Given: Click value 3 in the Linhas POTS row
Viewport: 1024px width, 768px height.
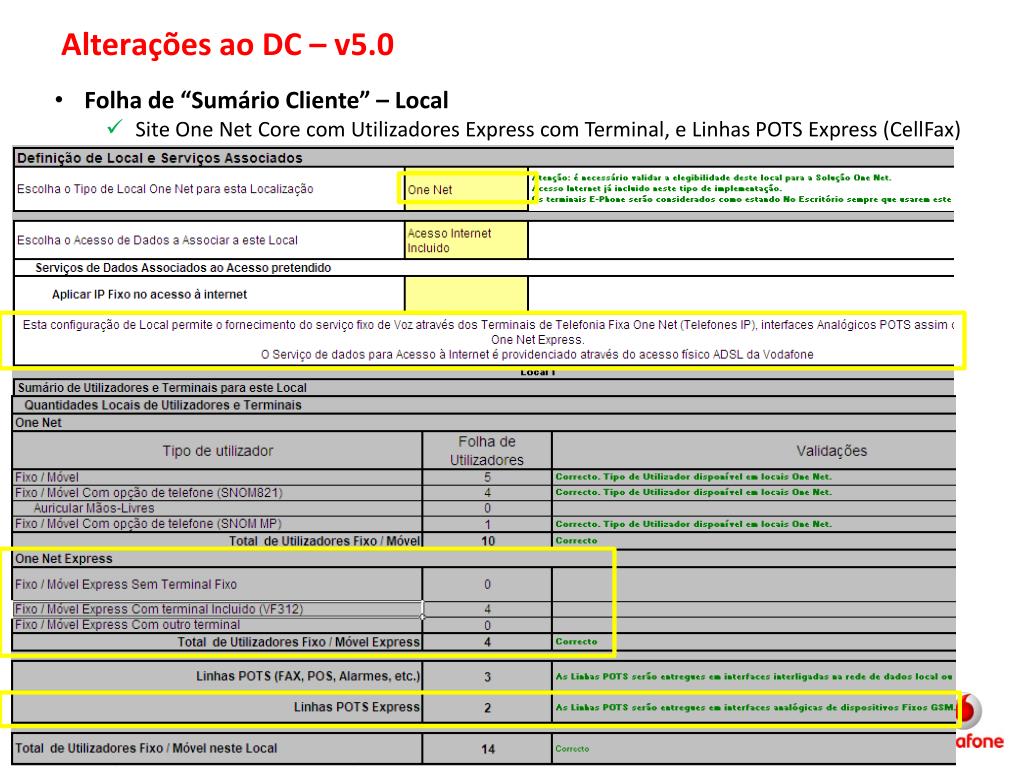Looking at the screenshot, I should (487, 677).
